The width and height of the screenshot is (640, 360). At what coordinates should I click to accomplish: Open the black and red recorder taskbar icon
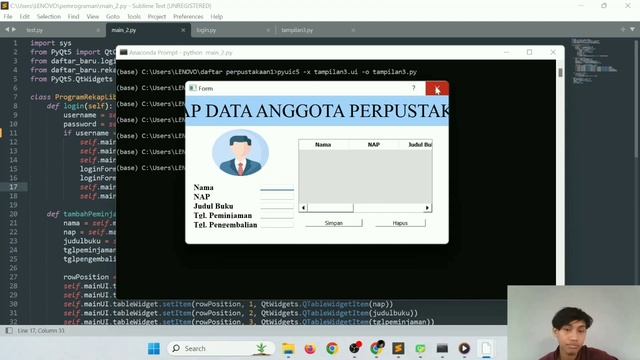pyautogui.click(x=355, y=348)
